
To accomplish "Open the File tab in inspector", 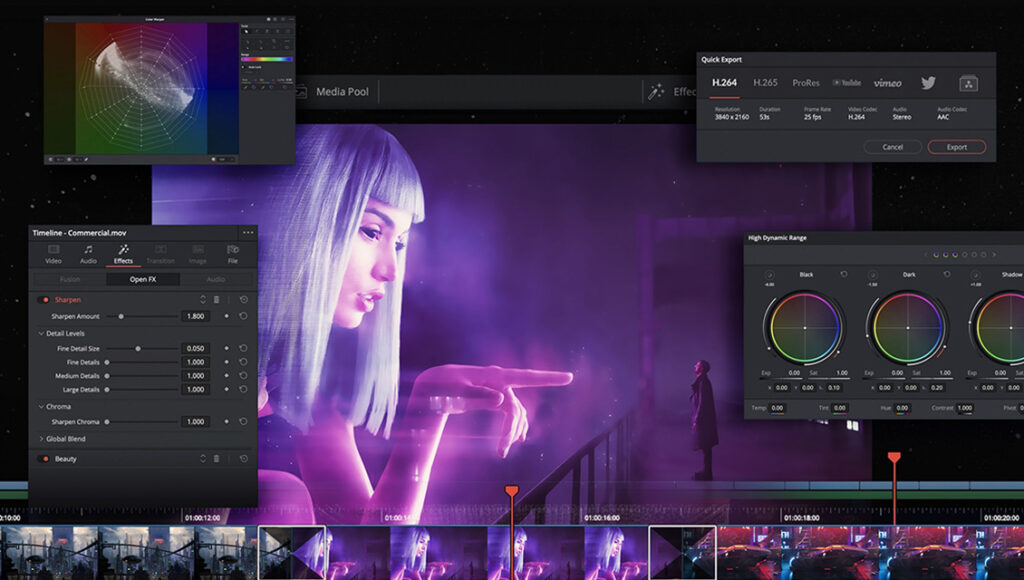I will pyautogui.click(x=232, y=254).
